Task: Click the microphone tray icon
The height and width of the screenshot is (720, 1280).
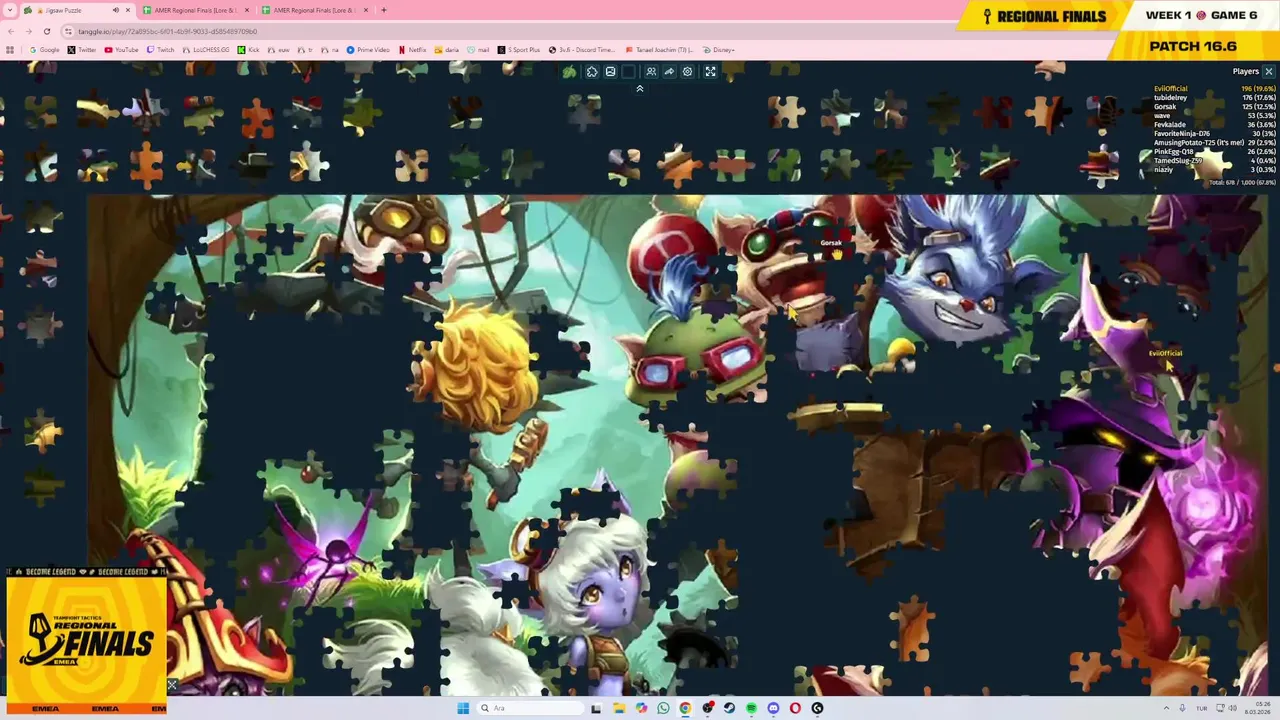Action: [x=1182, y=708]
